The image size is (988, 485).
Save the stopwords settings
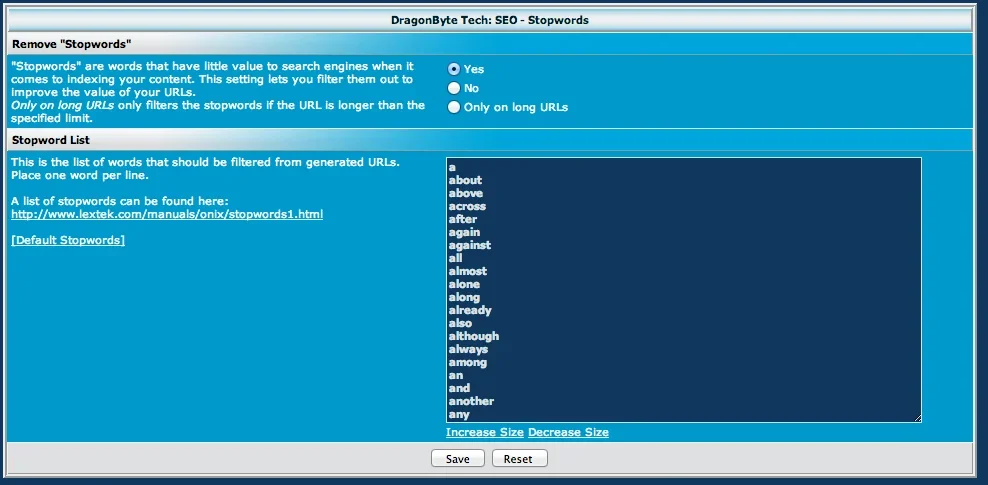(457, 459)
